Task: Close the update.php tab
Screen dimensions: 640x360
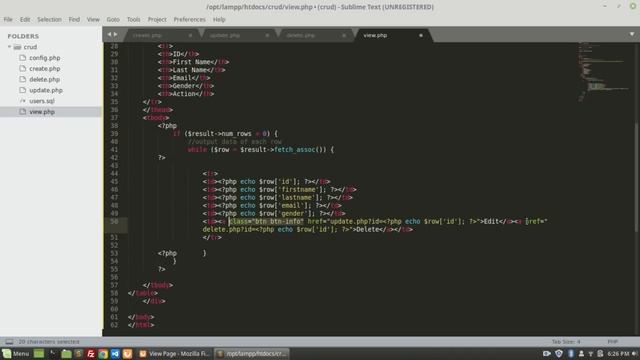Action: click(267, 36)
